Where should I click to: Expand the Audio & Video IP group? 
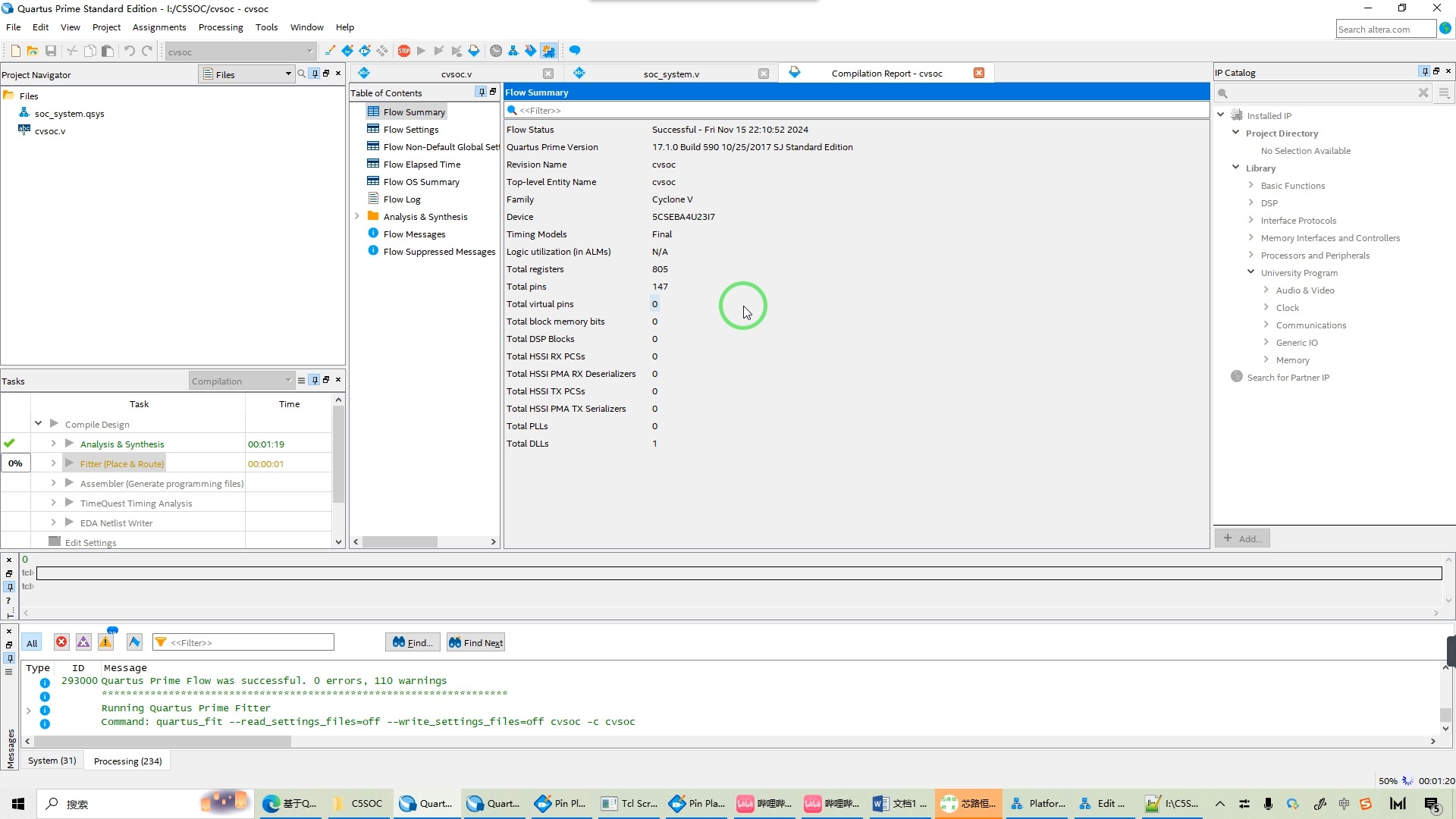[x=1266, y=289]
